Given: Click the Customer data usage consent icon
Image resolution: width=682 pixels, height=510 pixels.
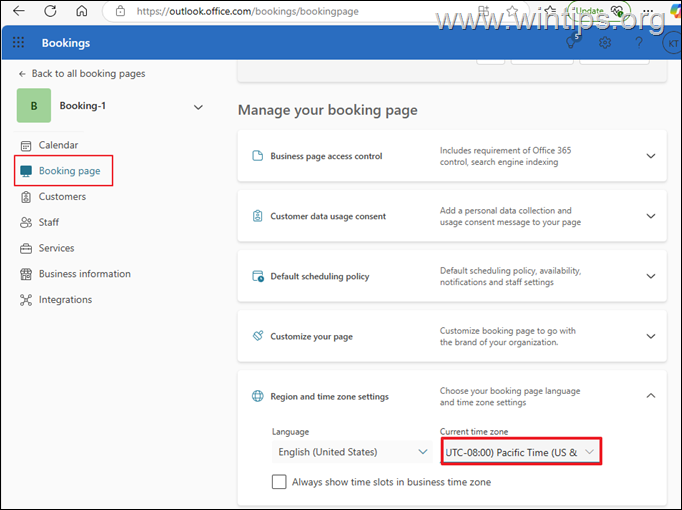Looking at the screenshot, I should click(x=258, y=216).
